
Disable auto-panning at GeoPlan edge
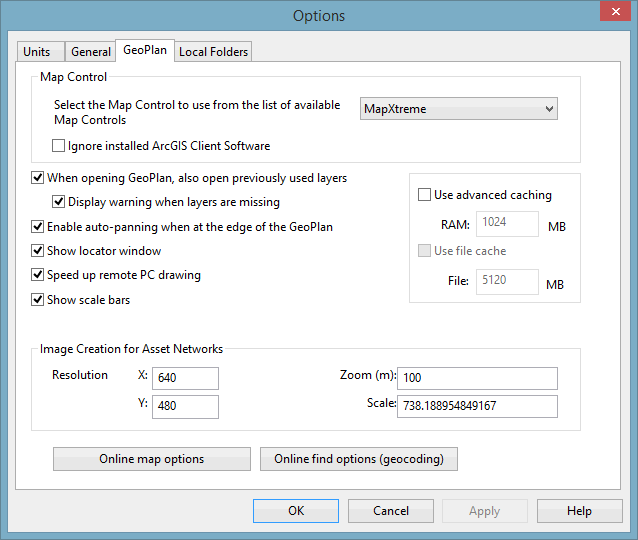click(x=38, y=227)
